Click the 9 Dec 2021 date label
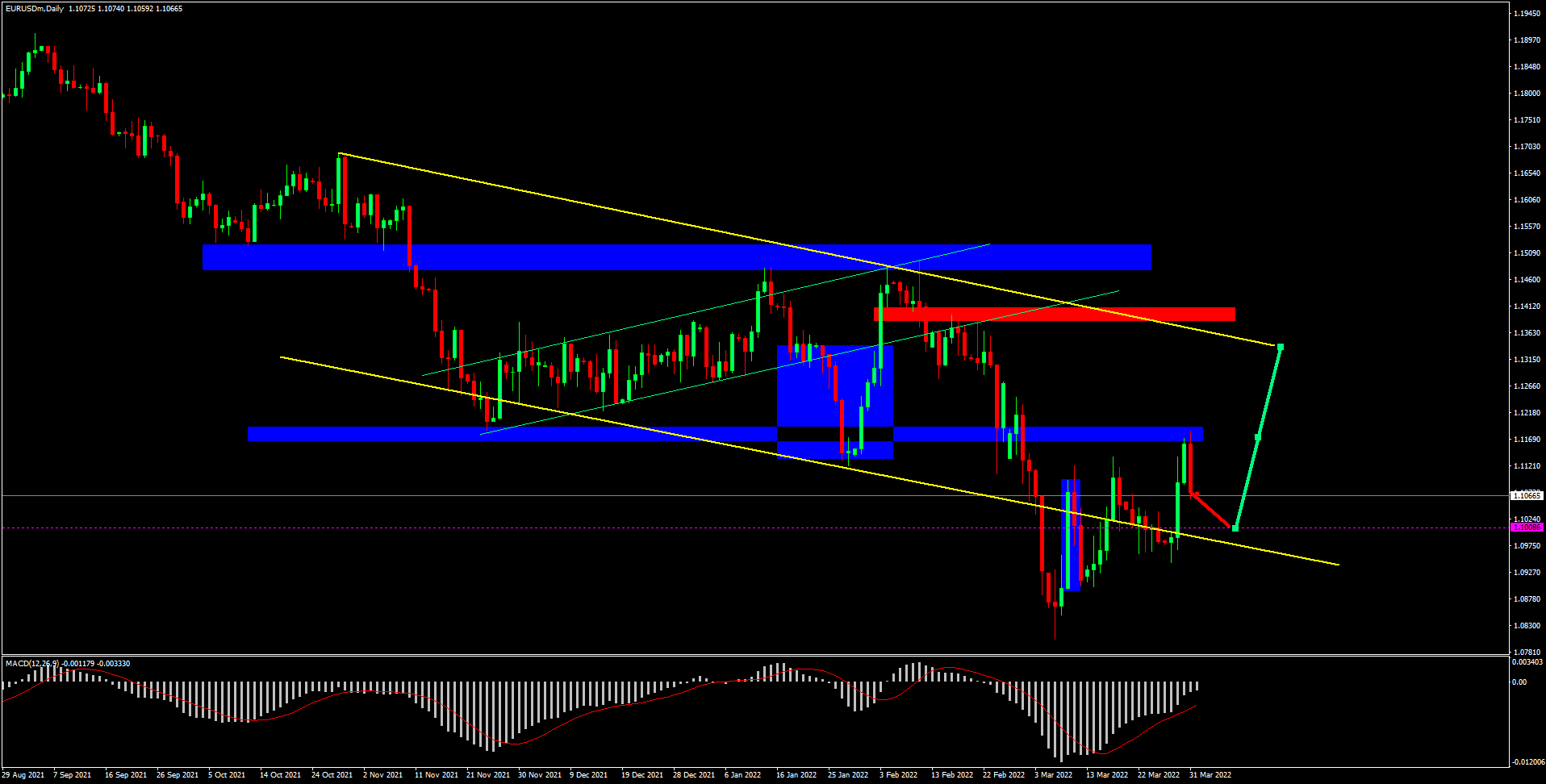This screenshot has height=784, width=1546. [589, 775]
